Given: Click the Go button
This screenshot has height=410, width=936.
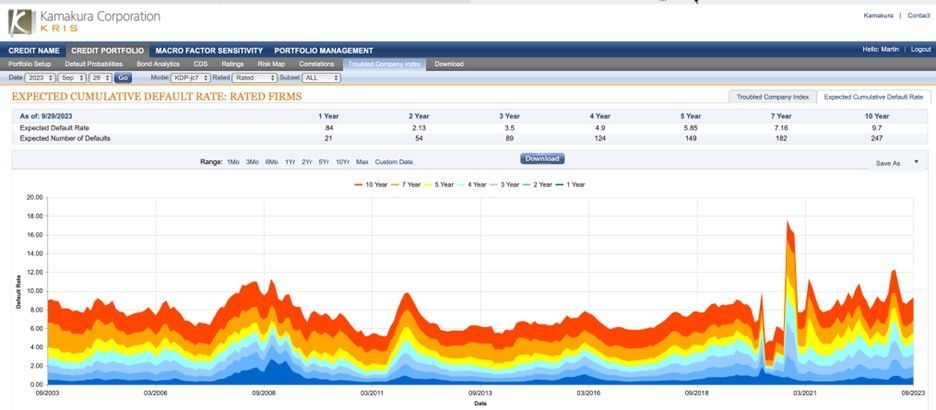Looking at the screenshot, I should click(x=123, y=78).
